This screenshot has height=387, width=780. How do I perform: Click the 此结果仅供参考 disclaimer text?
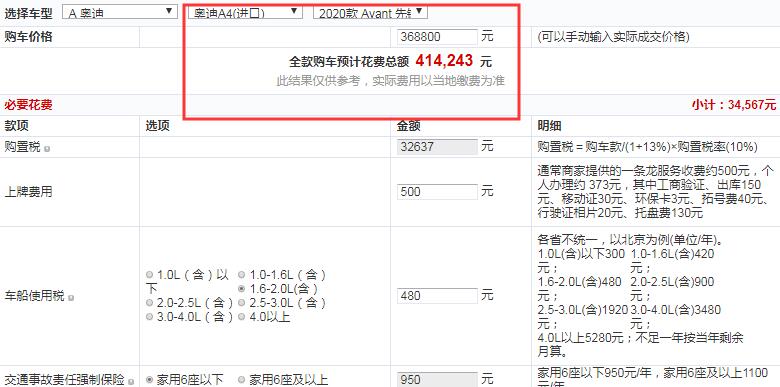coord(390,81)
